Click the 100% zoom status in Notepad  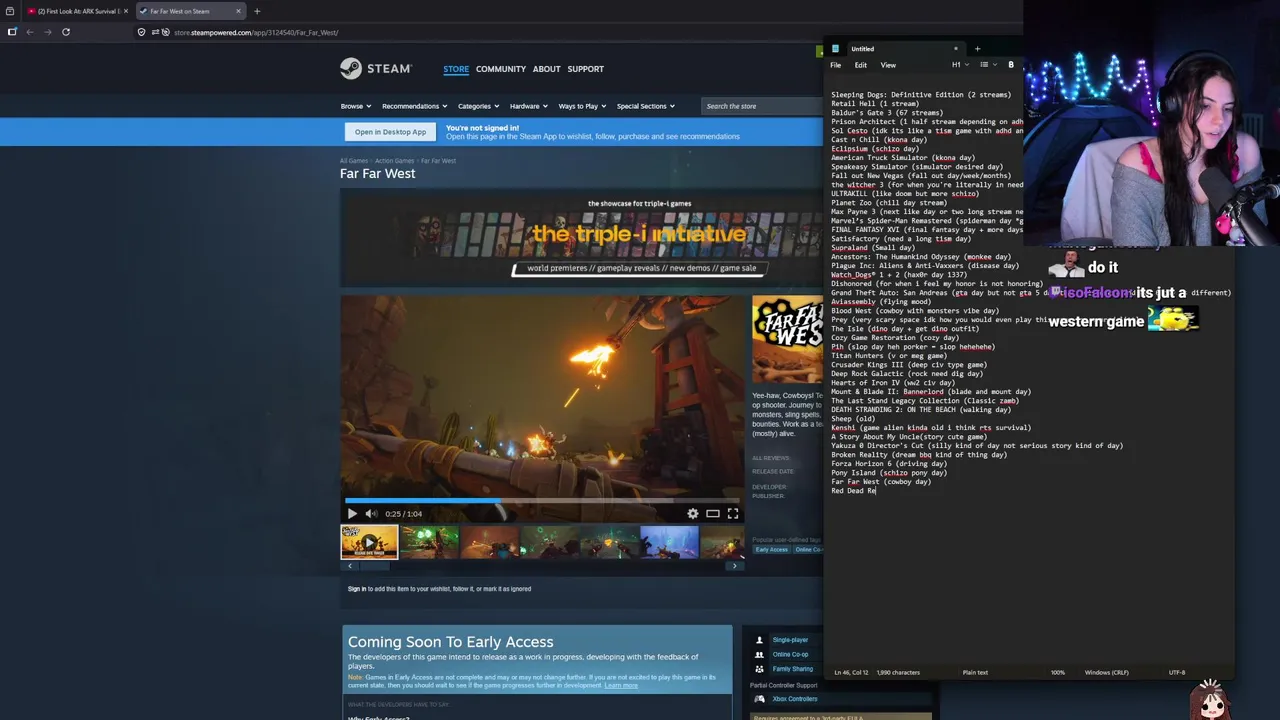point(1058,673)
